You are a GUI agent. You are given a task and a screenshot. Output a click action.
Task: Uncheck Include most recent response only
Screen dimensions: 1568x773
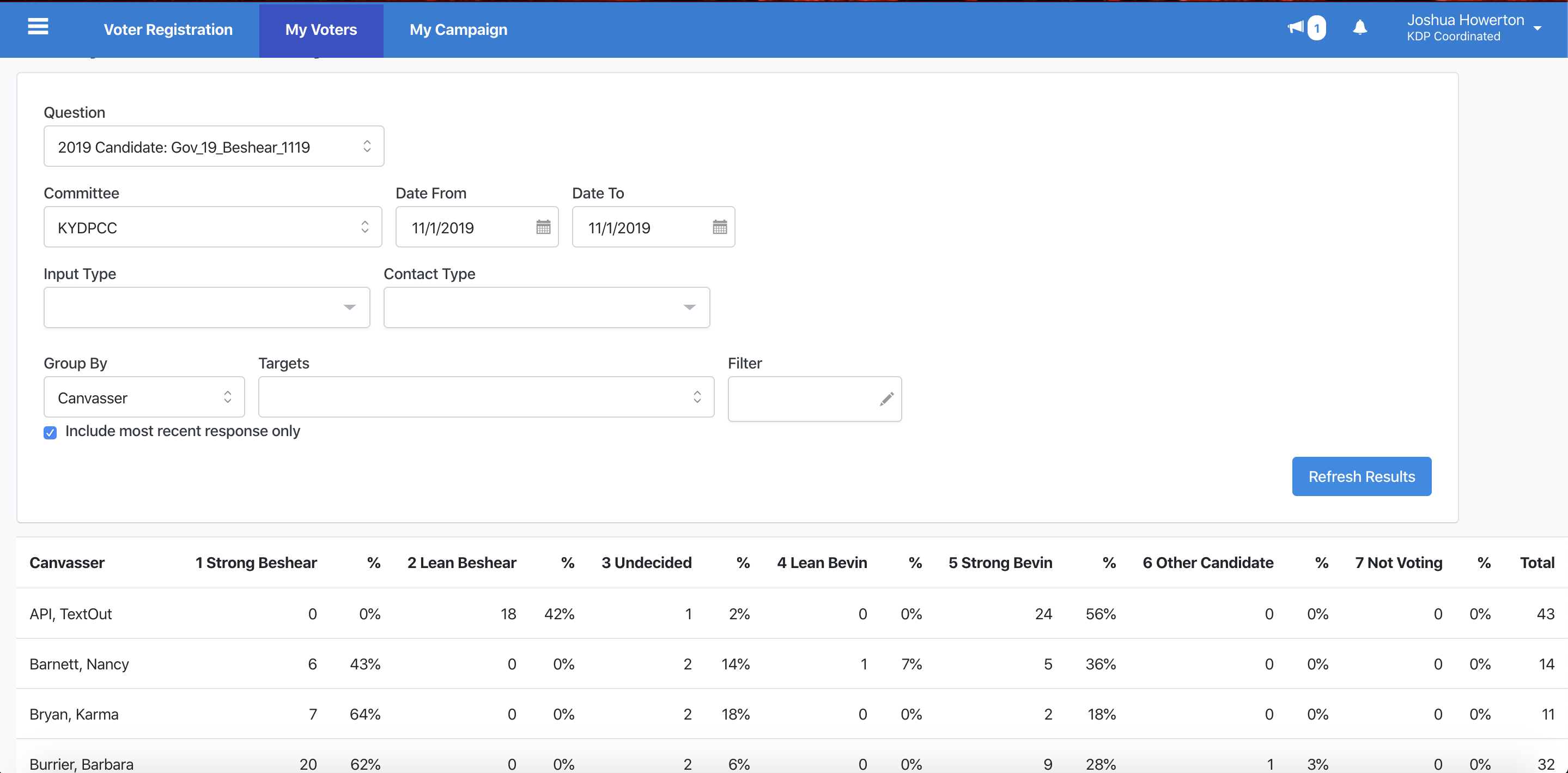(x=50, y=432)
